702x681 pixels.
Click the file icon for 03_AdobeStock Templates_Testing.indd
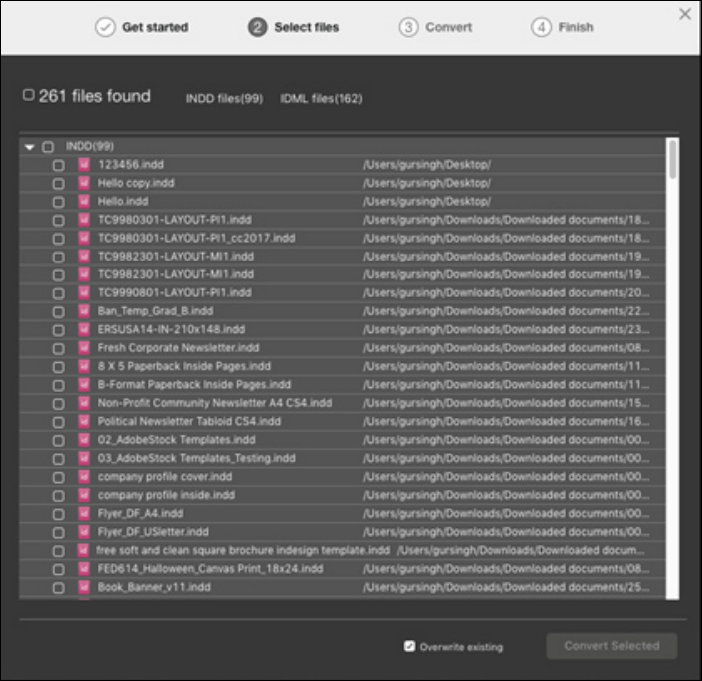pos(84,458)
